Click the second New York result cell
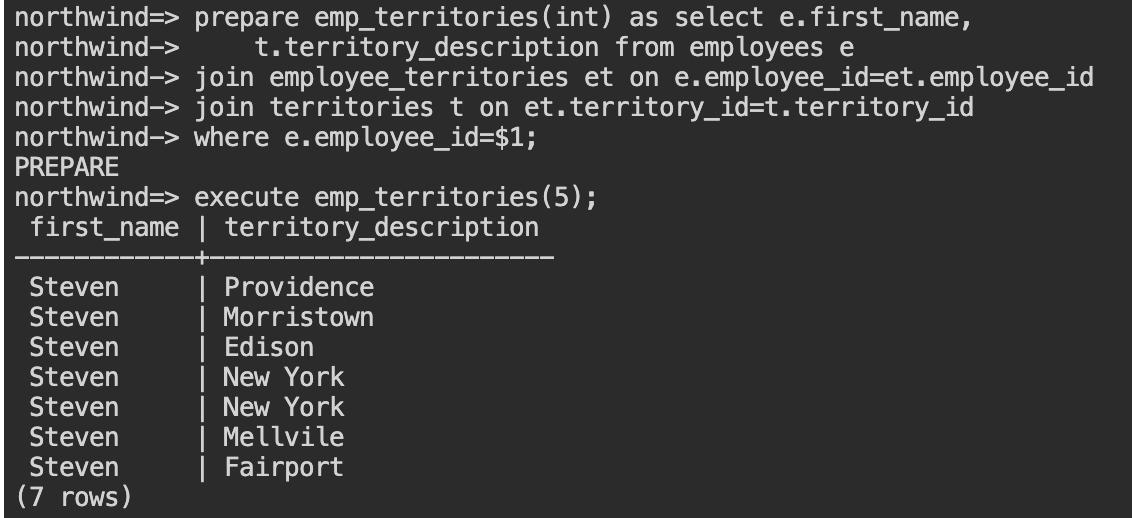Viewport: 1132px width, 518px height. (x=284, y=408)
